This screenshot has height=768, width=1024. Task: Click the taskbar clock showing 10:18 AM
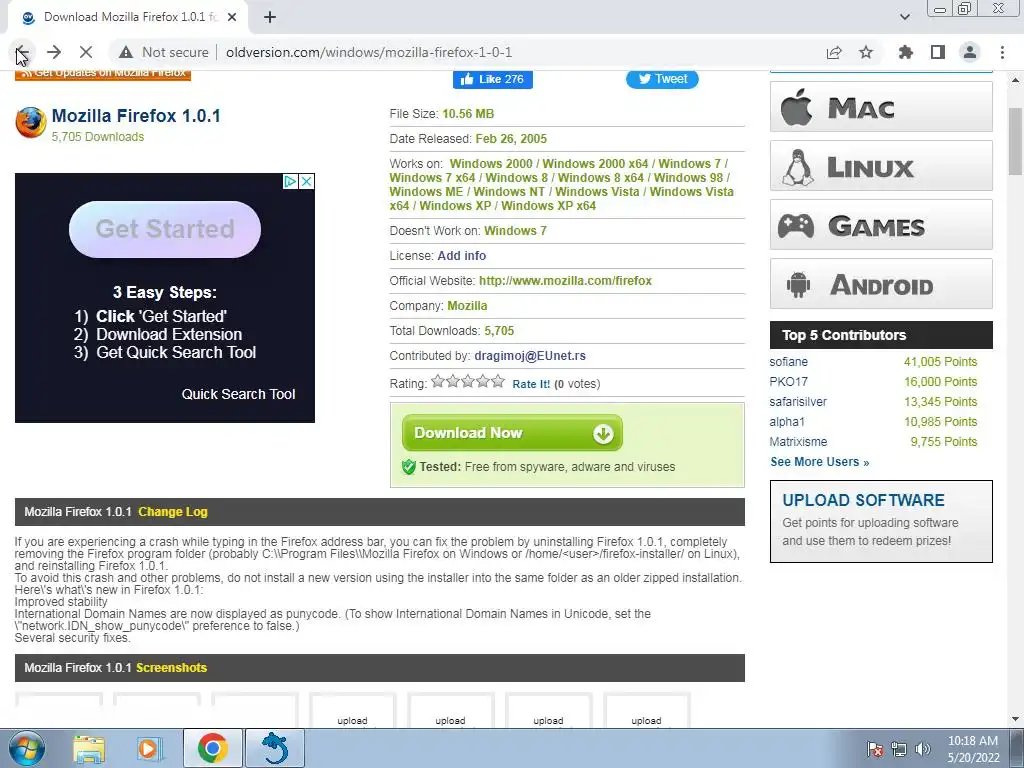[973, 749]
